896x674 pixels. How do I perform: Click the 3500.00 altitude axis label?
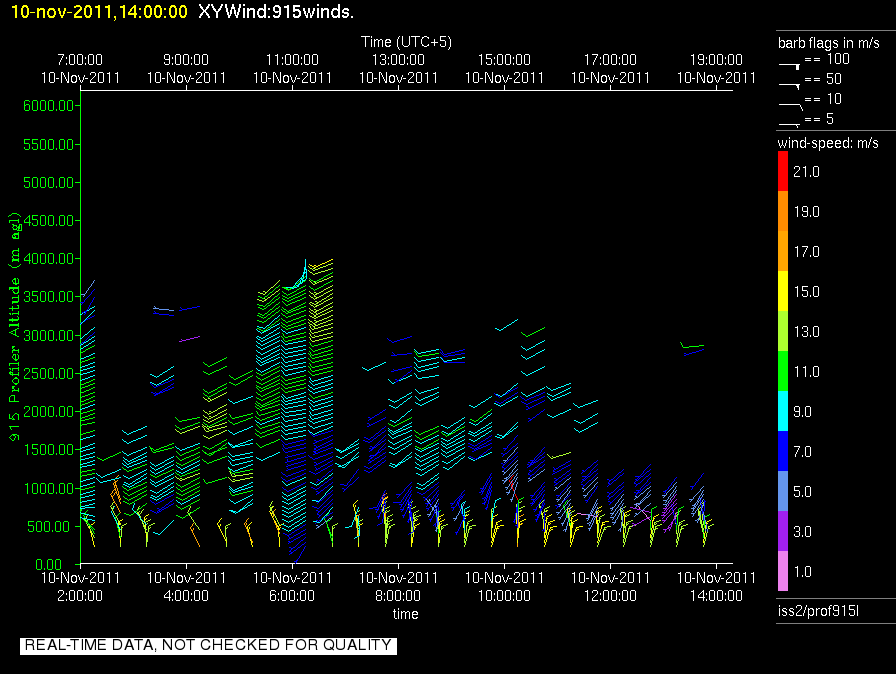[x=49, y=296]
